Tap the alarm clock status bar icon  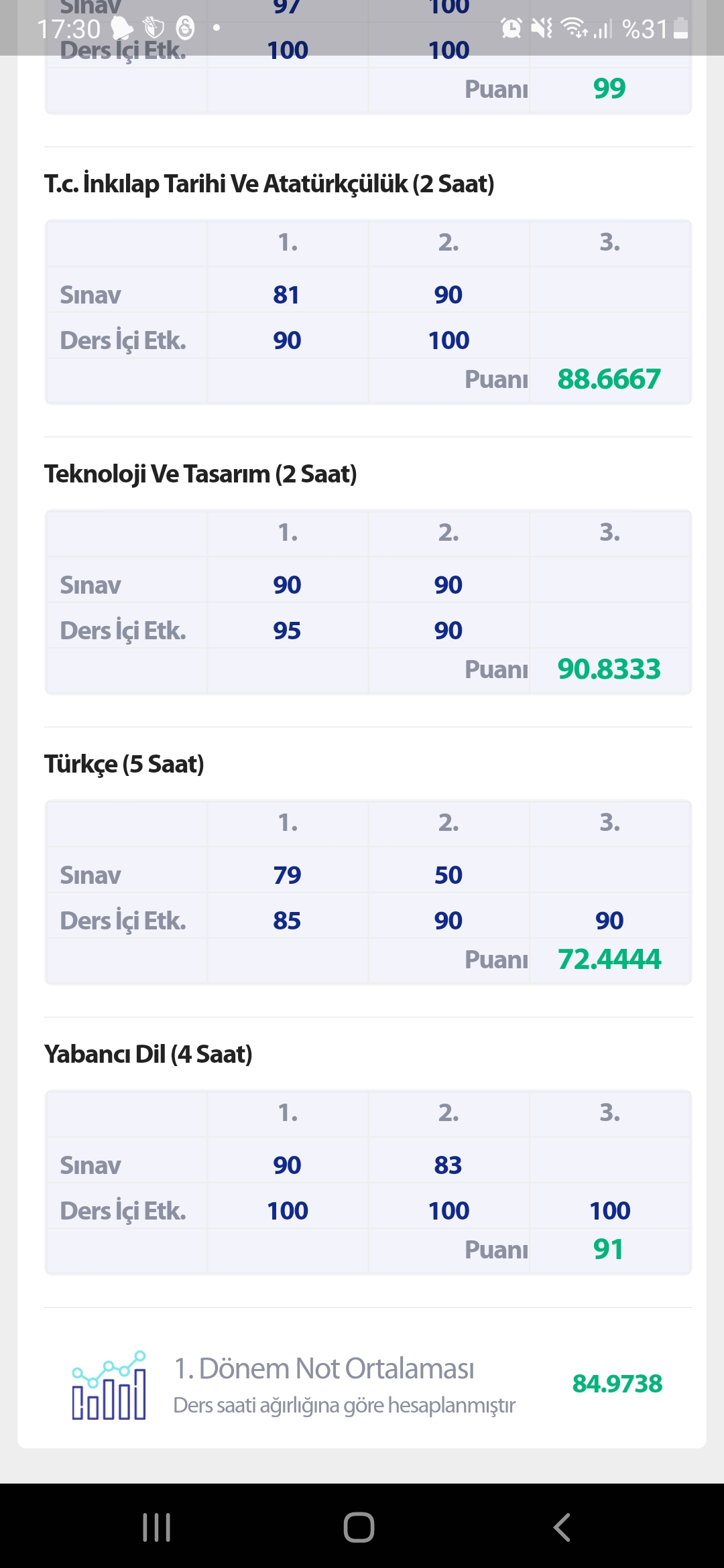[x=511, y=28]
